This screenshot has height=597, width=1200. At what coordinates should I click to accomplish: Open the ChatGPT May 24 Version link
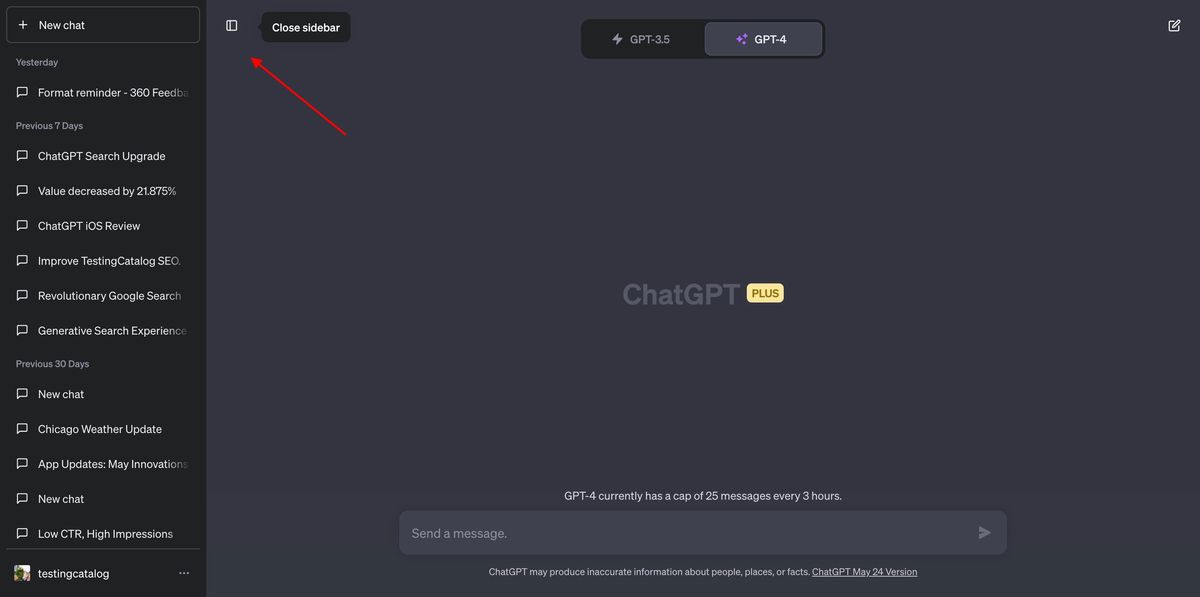[x=864, y=572]
